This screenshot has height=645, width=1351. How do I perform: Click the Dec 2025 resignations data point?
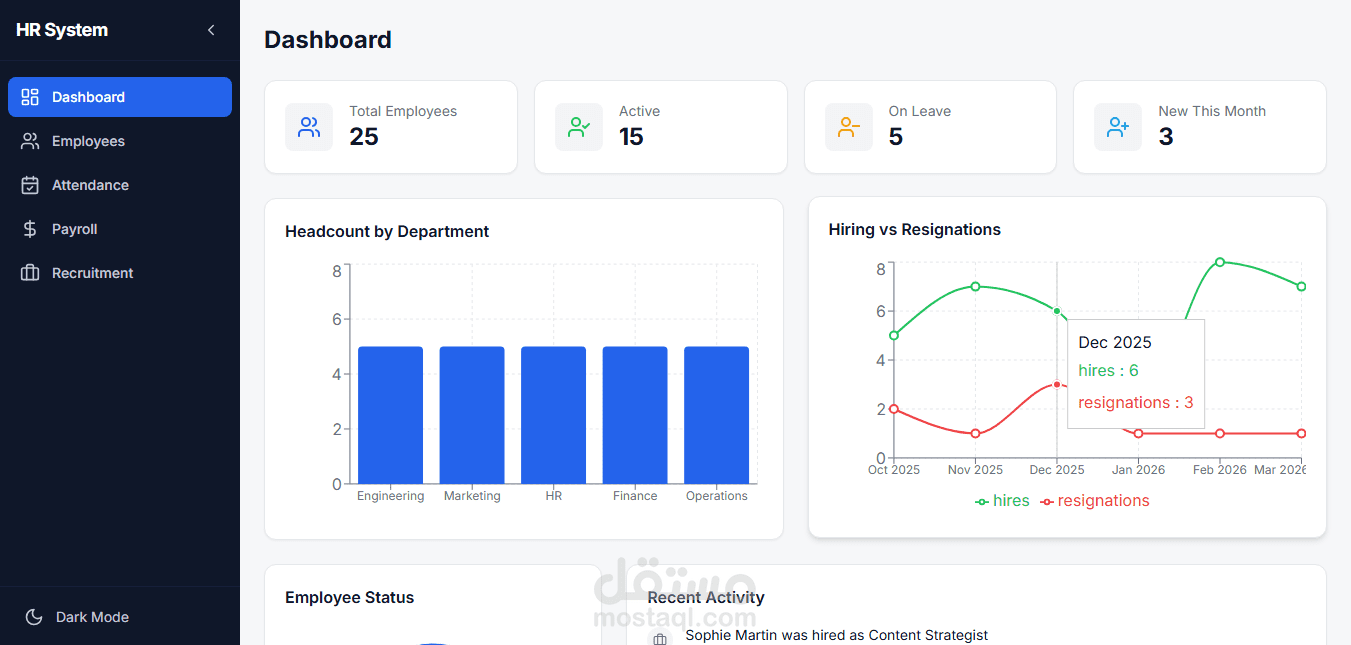click(x=1057, y=384)
